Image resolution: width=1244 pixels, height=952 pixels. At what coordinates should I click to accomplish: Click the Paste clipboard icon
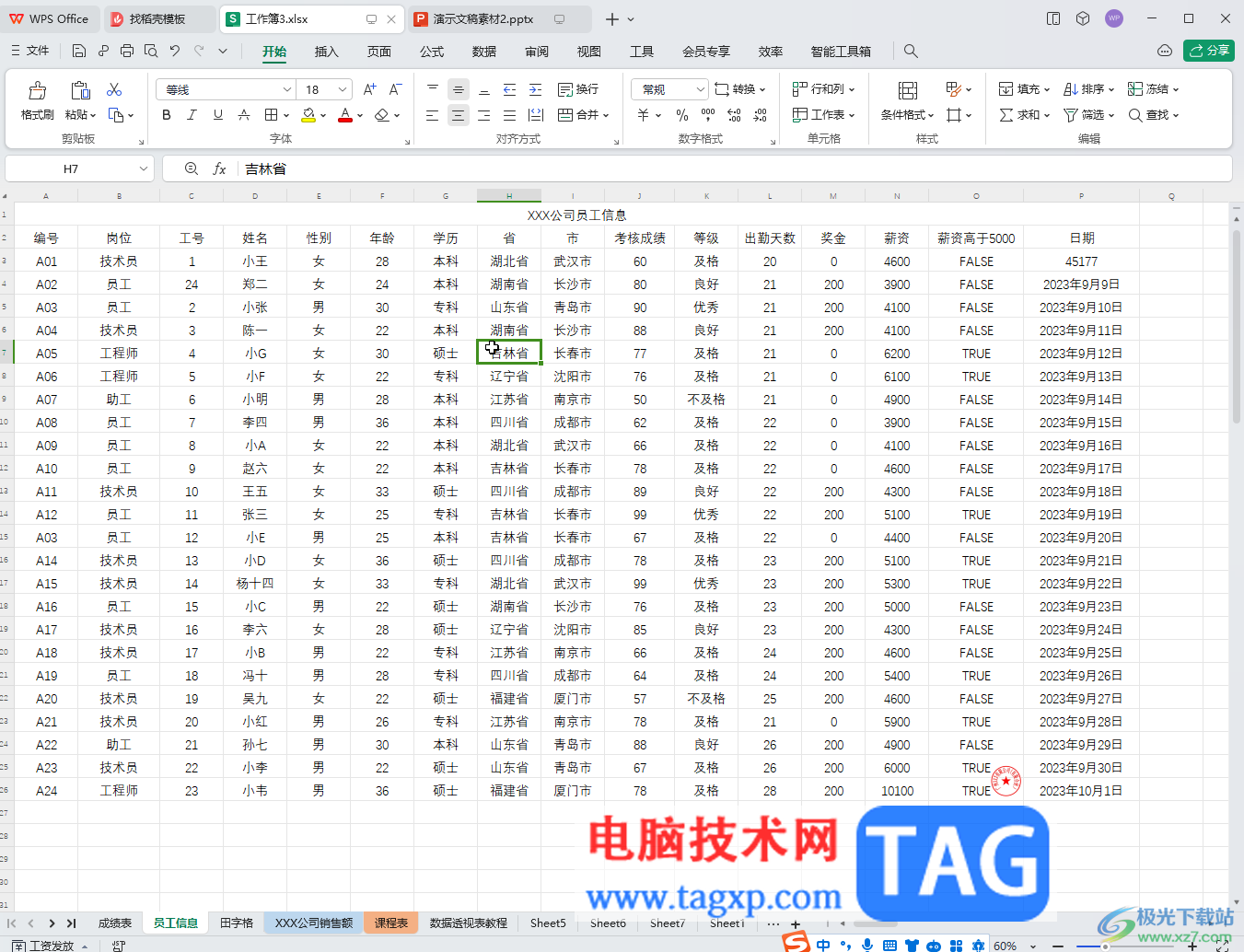[x=80, y=90]
